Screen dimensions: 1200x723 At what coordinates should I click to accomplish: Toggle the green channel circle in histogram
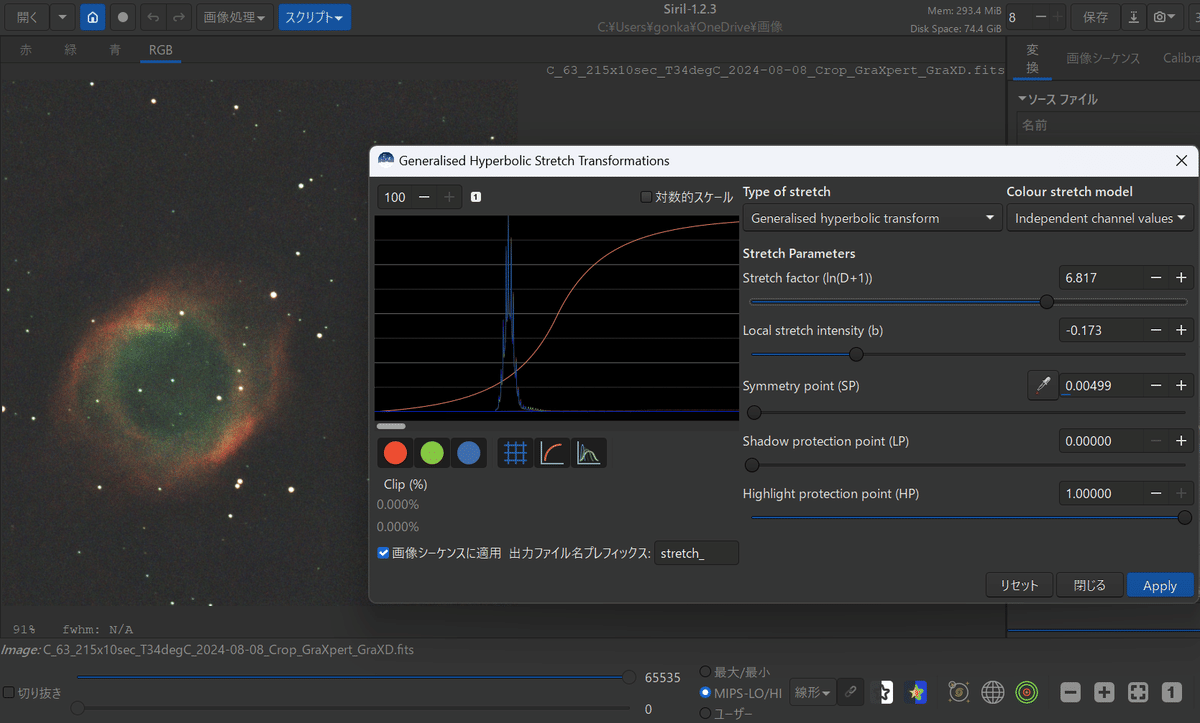(432, 453)
